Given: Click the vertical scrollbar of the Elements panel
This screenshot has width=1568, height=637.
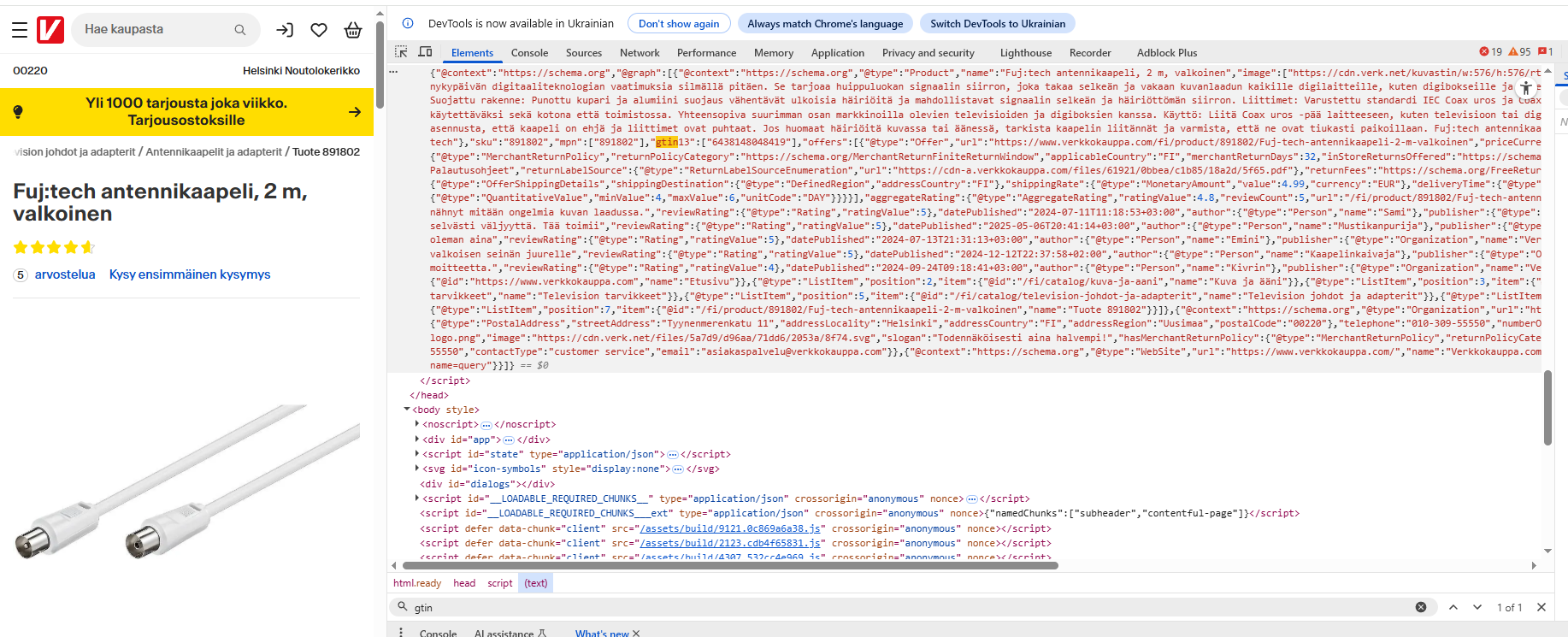Looking at the screenshot, I should click(1547, 408).
